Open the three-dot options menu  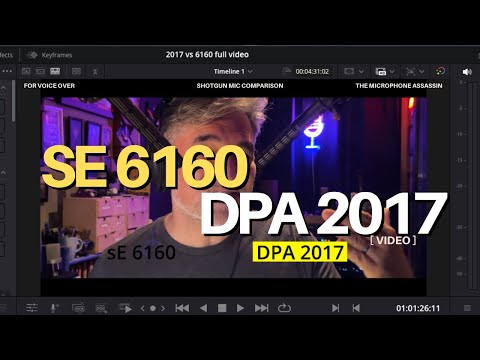pyautogui.click(x=7, y=71)
